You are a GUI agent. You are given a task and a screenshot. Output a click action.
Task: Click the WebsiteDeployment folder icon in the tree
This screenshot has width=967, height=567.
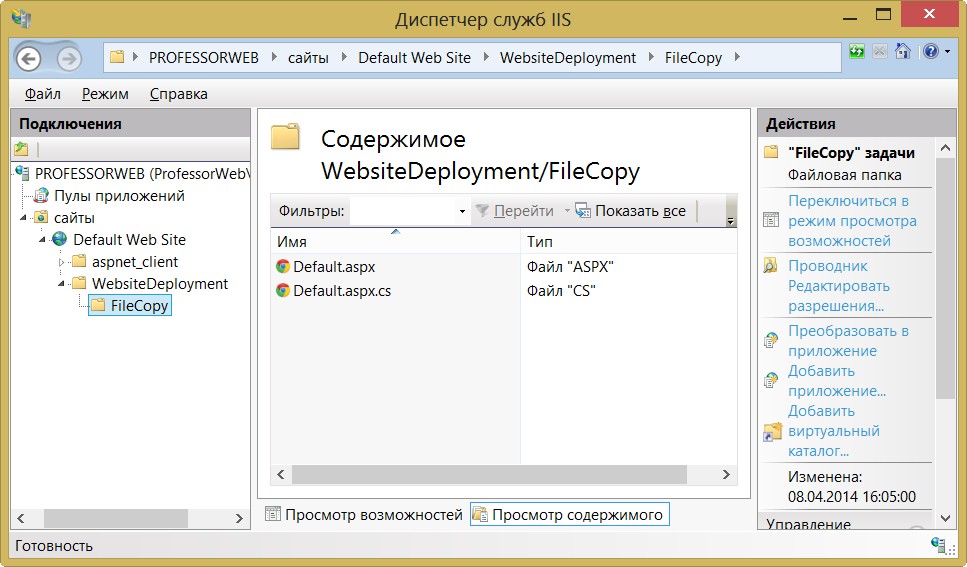[x=79, y=283]
